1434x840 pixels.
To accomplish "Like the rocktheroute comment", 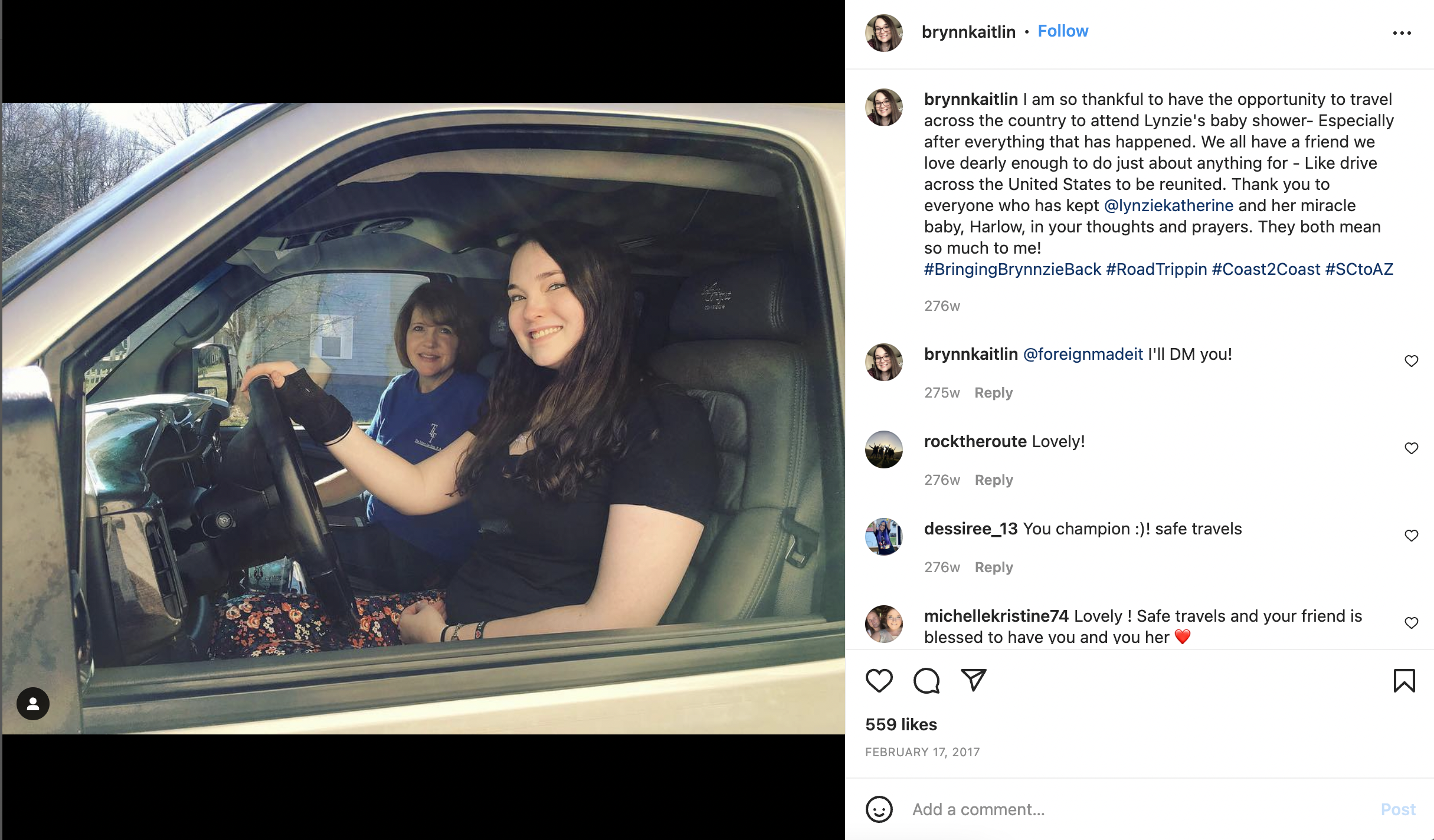I will click(1411, 448).
